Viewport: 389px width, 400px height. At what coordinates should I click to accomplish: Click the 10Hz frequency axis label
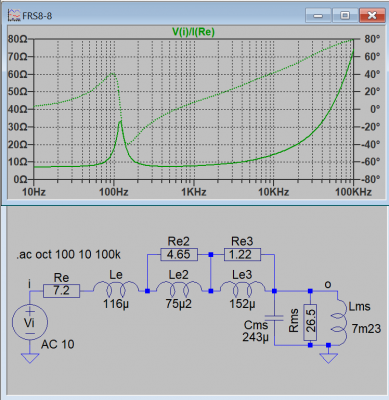point(34,192)
